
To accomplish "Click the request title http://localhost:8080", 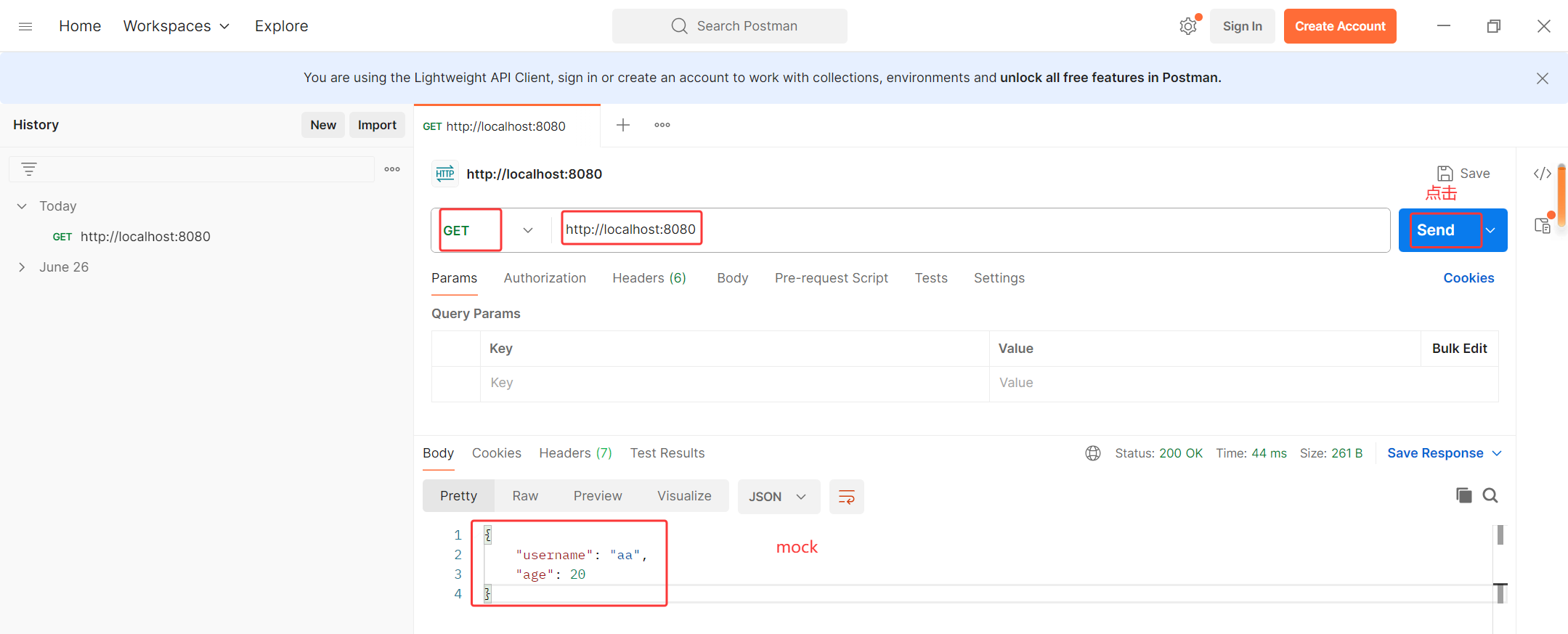I will point(535,174).
